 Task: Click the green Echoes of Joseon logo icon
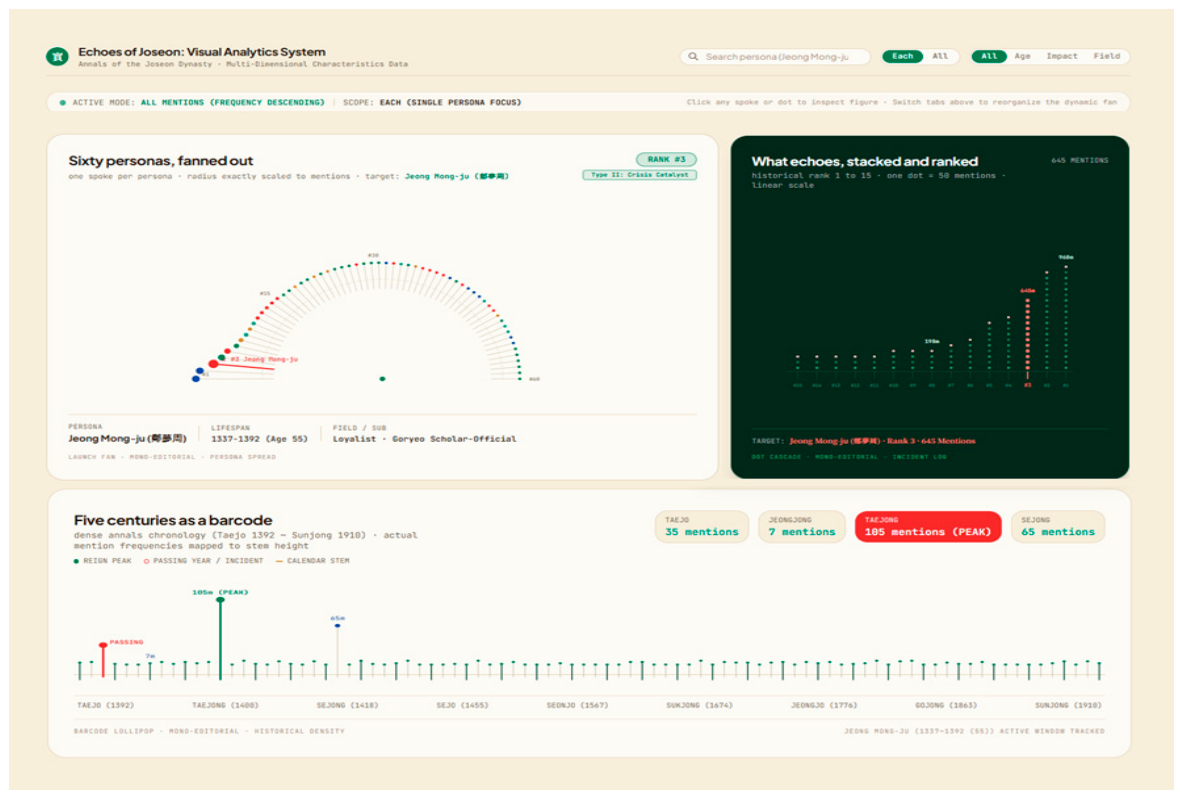click(x=57, y=57)
